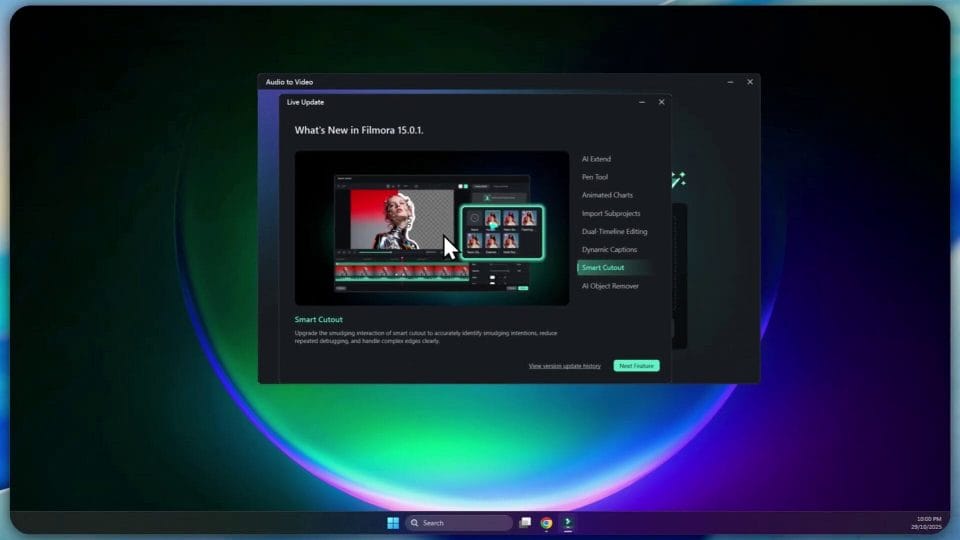Close the Audio to Video window
Viewport: 960px width, 540px height.
[x=750, y=82]
